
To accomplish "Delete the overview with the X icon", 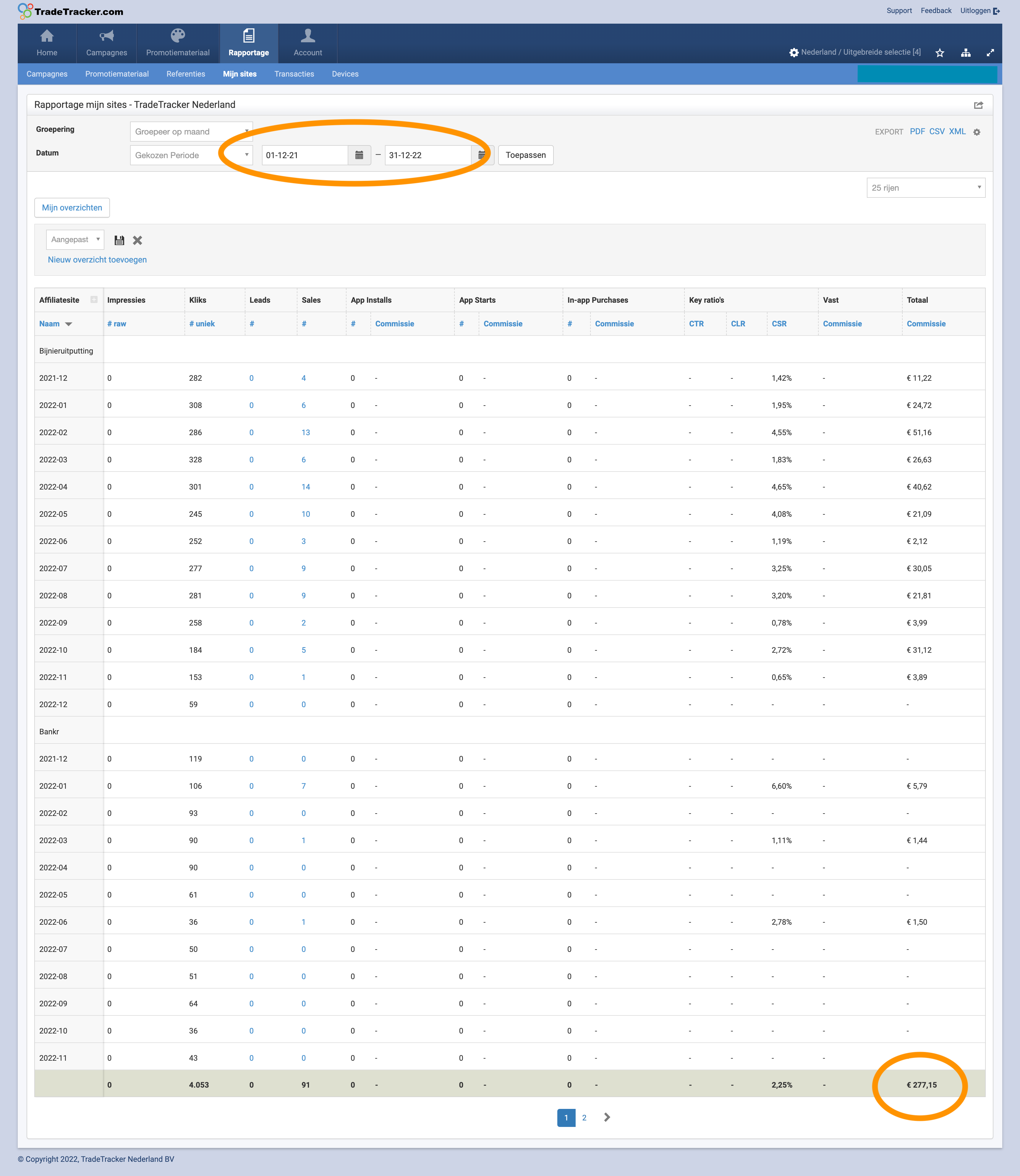I will click(x=137, y=240).
